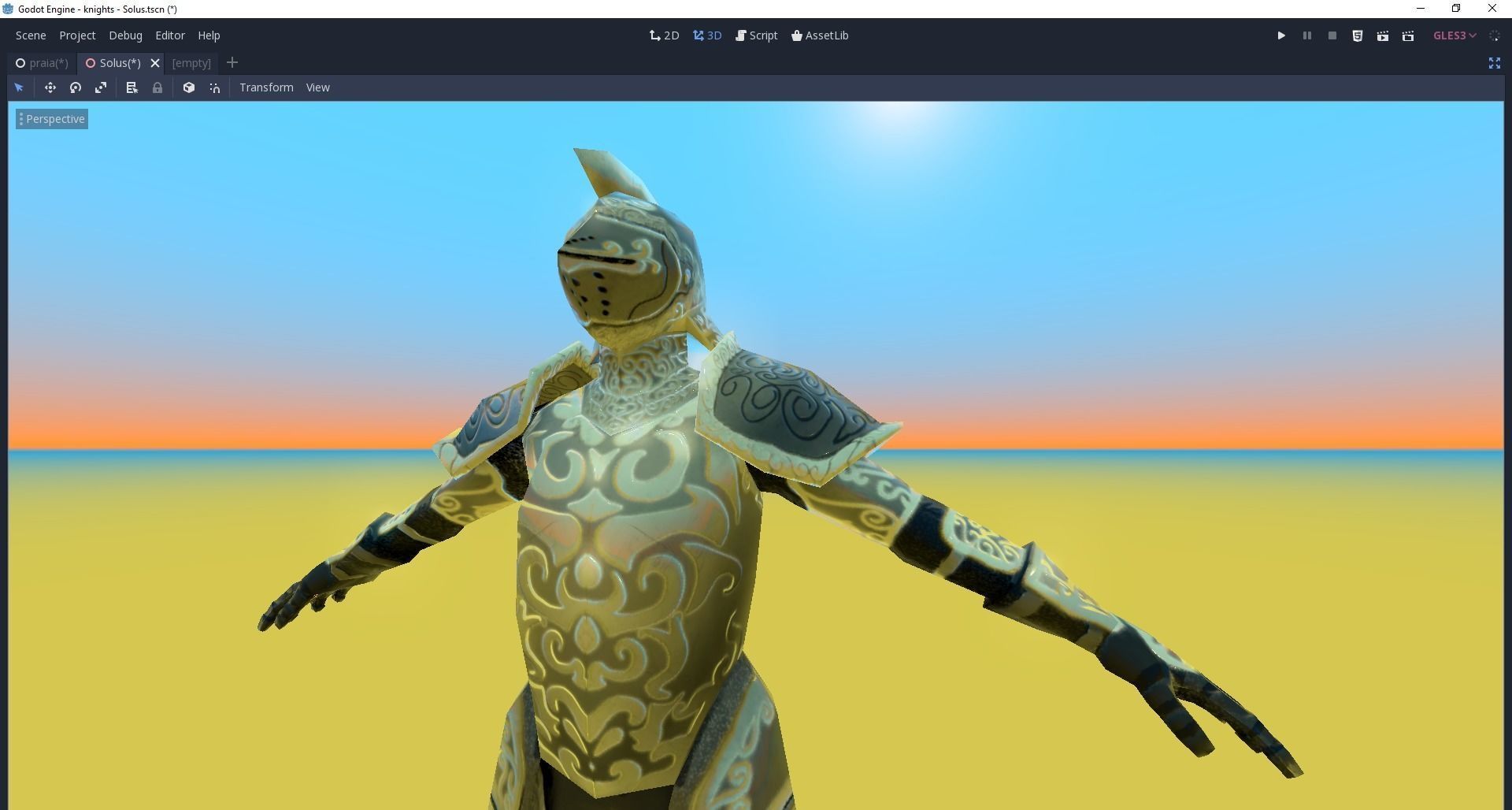Open the list of selectable nodes icon
This screenshot has height=810, width=1512.
[132, 87]
